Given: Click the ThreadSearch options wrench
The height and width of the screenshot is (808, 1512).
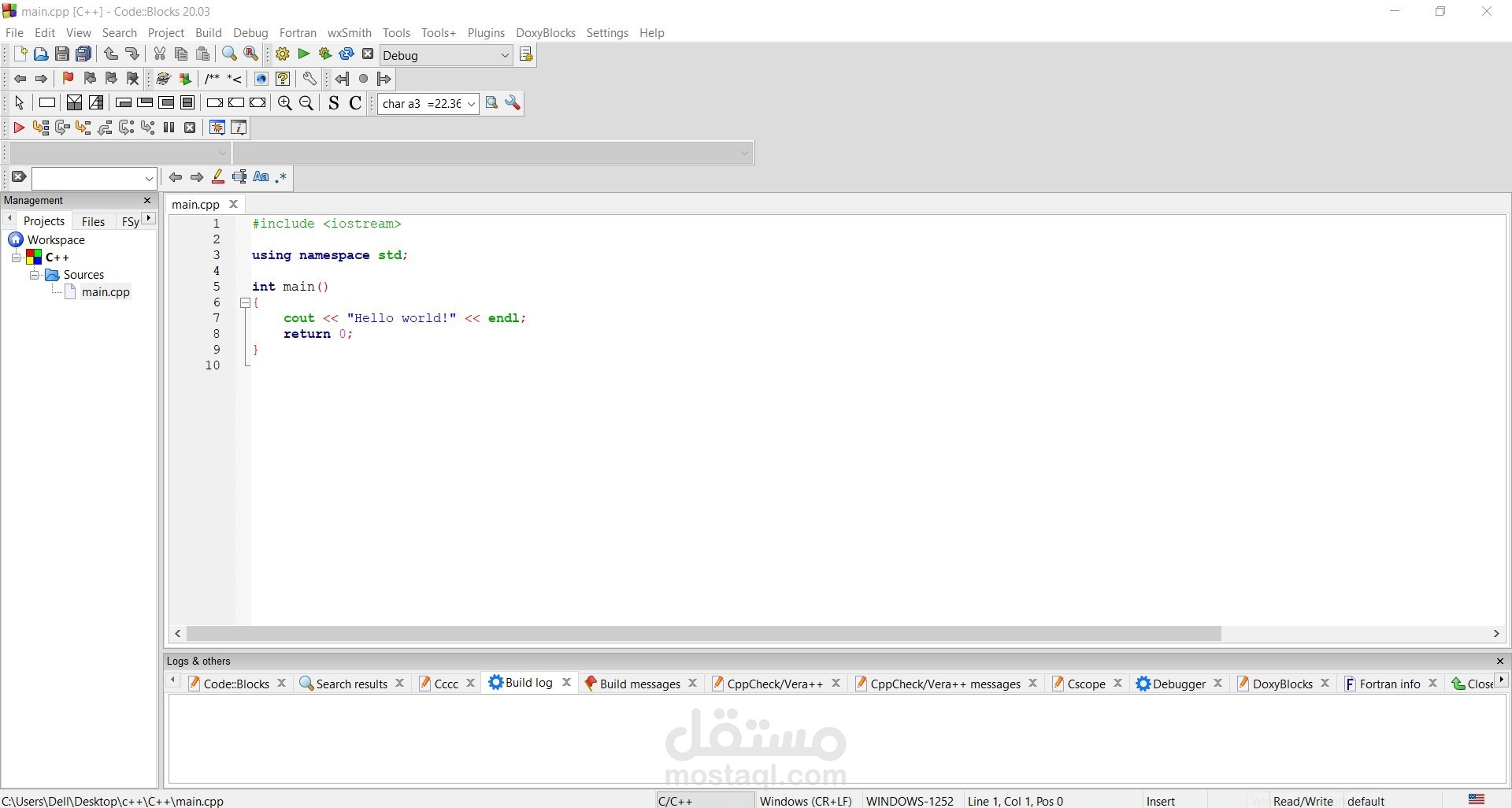Looking at the screenshot, I should 513,103.
